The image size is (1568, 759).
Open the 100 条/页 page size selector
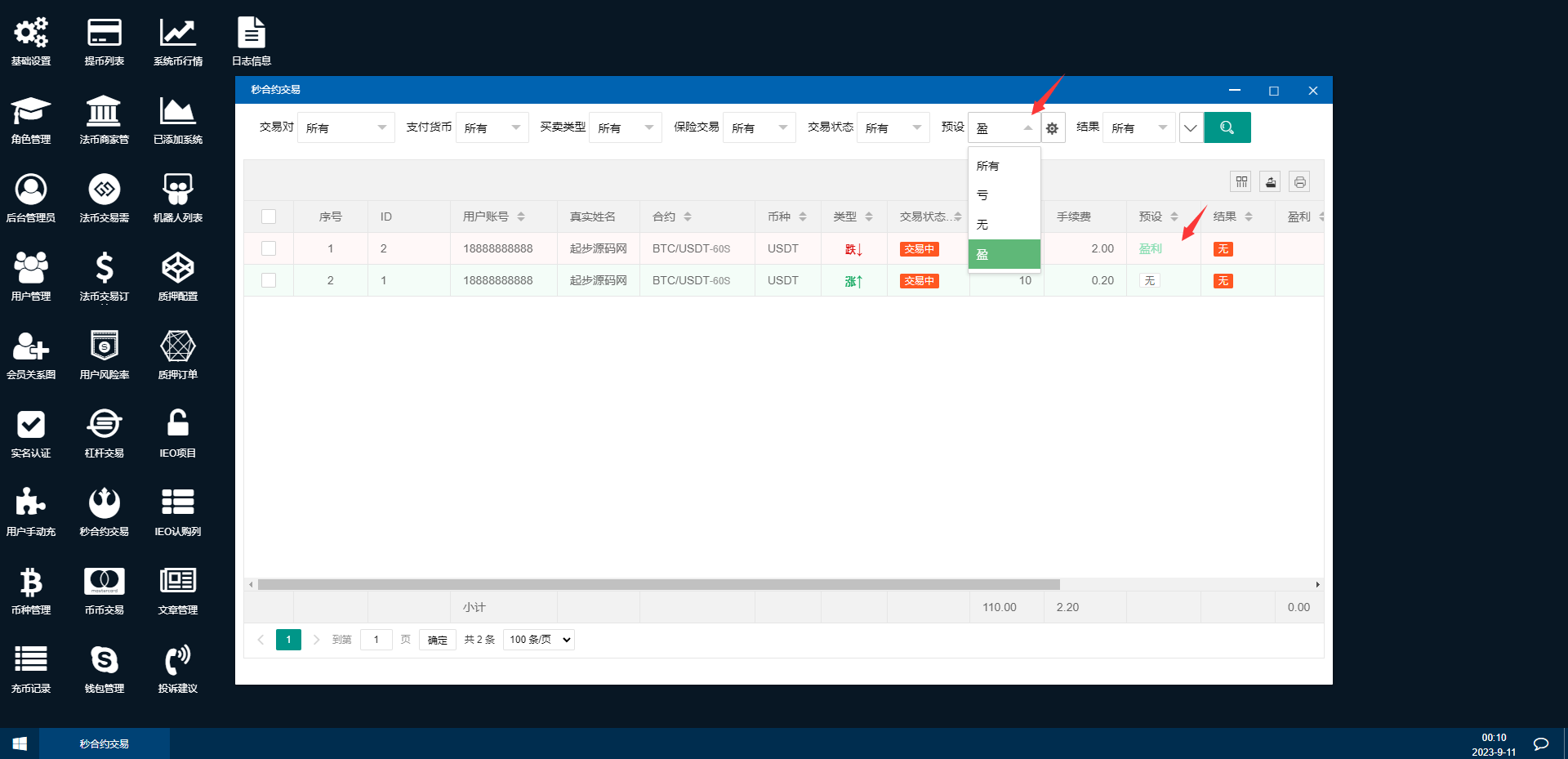[x=539, y=640]
